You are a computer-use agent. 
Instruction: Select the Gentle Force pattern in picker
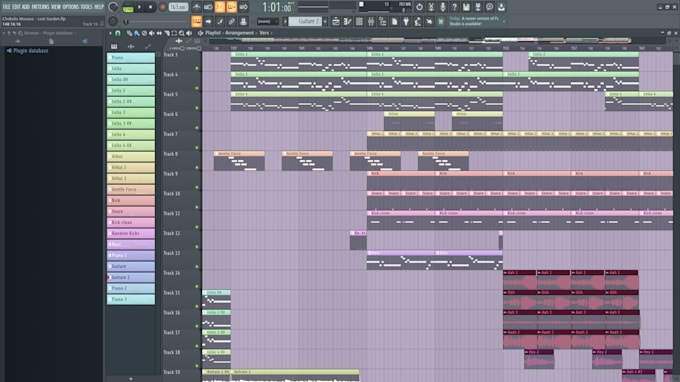131,189
